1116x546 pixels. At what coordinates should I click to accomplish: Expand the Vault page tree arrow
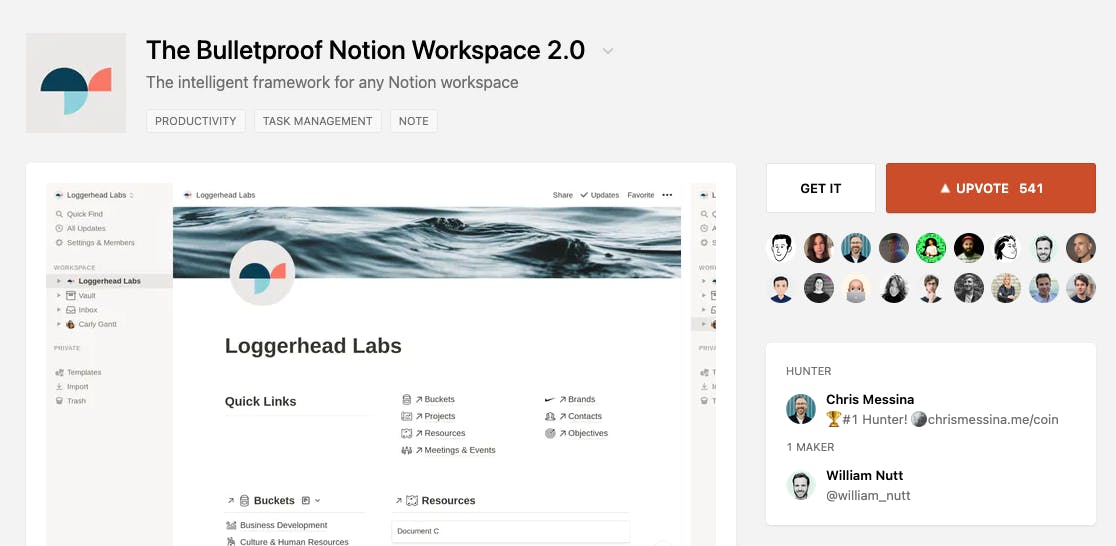pos(59,295)
